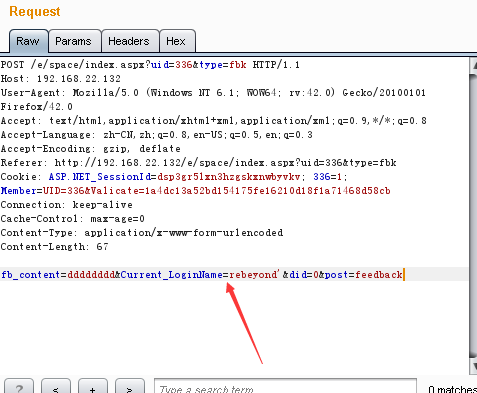The height and width of the screenshot is (393, 477).
Task: Click the scrollbar up arrow
Action: pyautogui.click(x=473, y=65)
